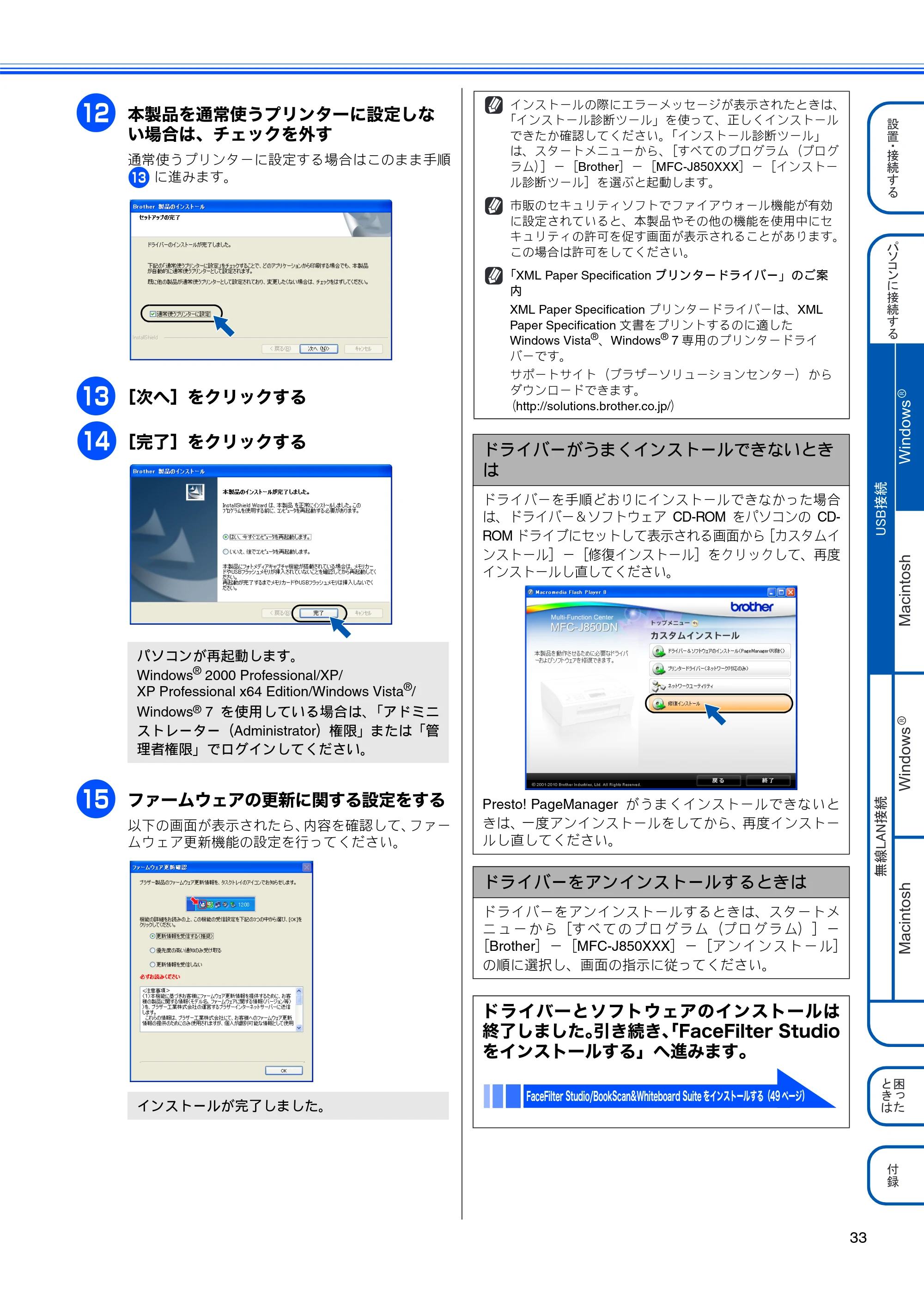The width and height of the screenshot is (924, 1308).
Task: Select 更新情報を受信しない option
Action: tap(152, 964)
